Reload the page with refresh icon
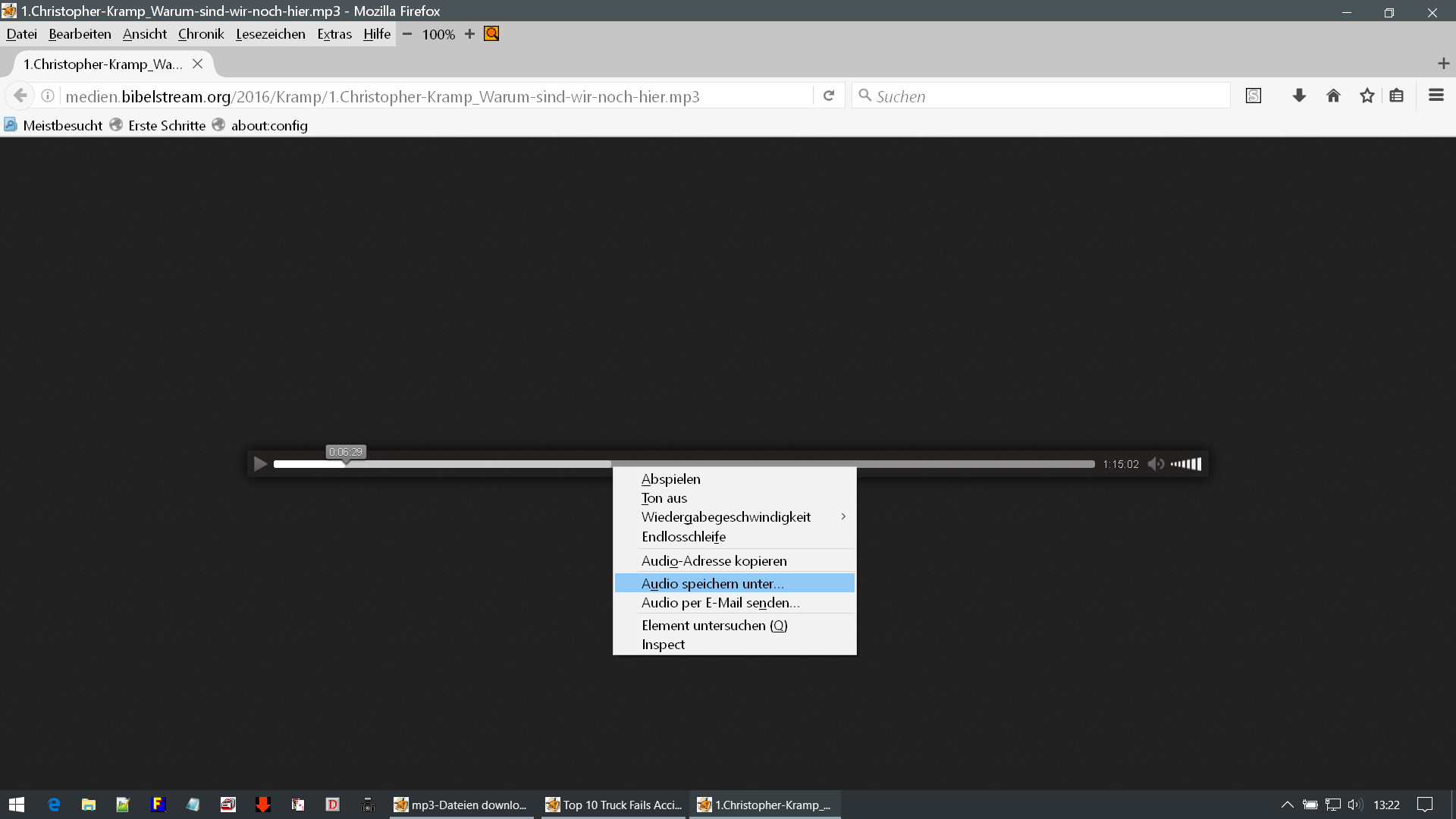 (829, 96)
